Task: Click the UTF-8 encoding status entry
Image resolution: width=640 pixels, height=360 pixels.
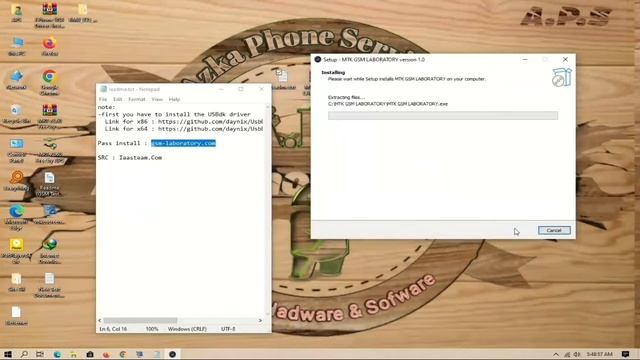Action: [228, 329]
